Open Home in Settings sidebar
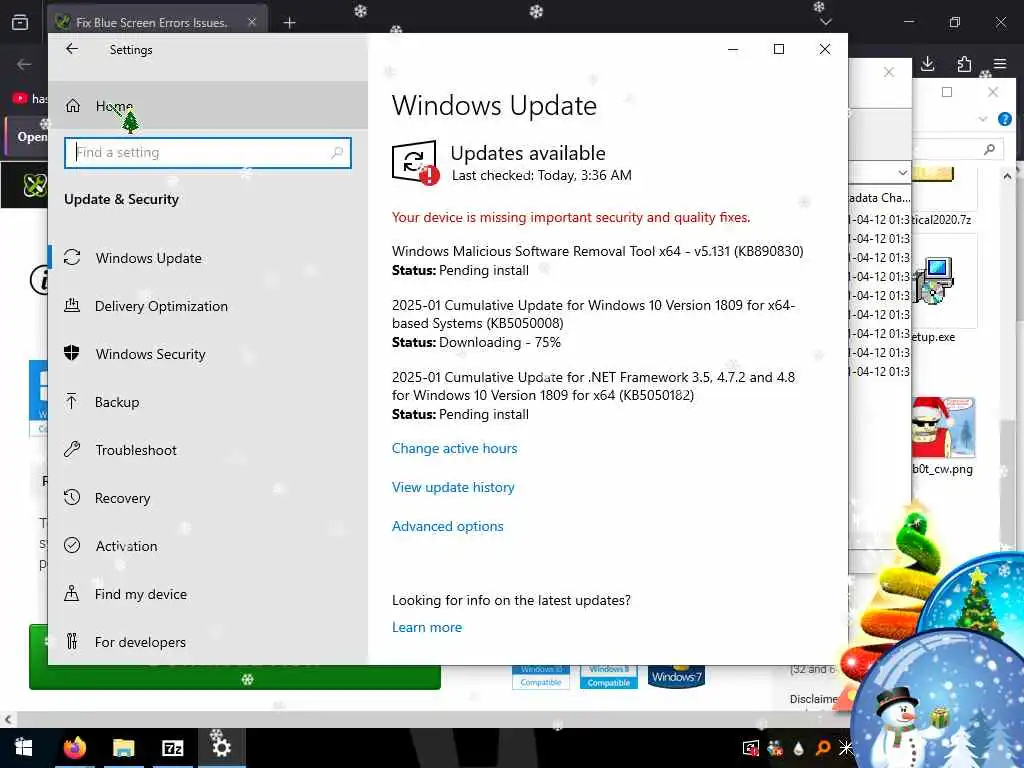This screenshot has height=768, width=1024. click(208, 105)
